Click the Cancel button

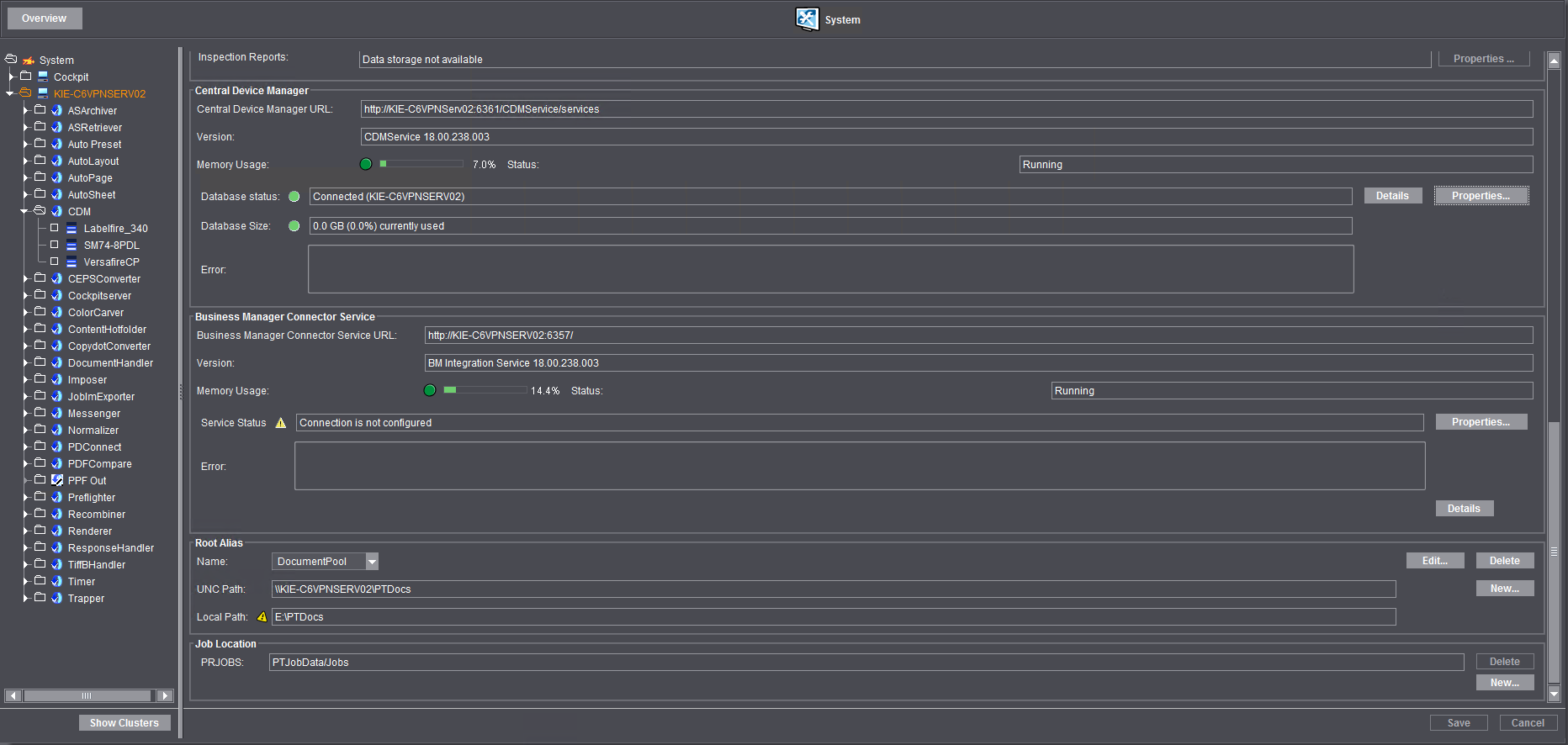[x=1528, y=723]
